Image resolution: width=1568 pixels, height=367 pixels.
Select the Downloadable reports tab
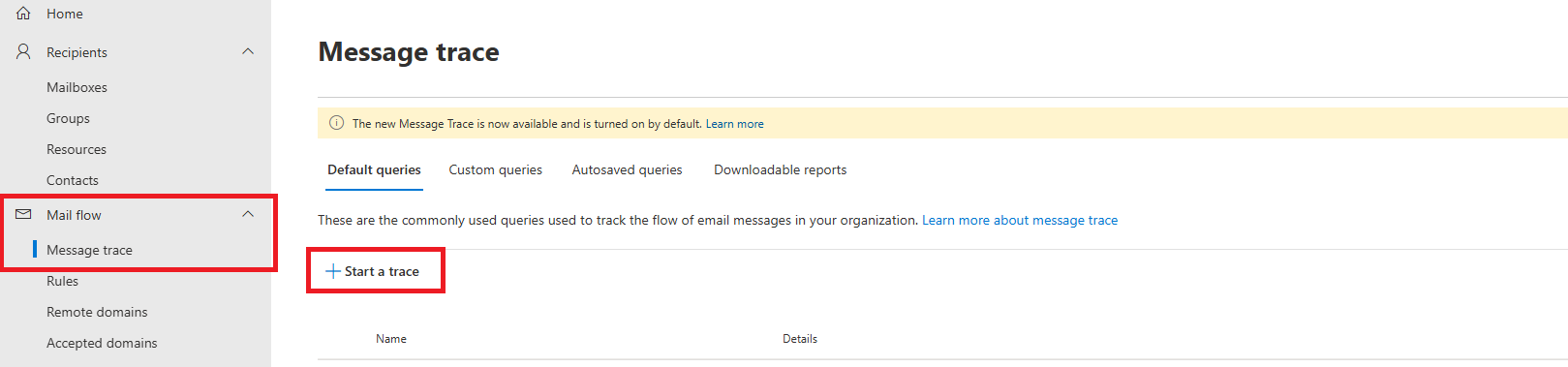coord(780,169)
